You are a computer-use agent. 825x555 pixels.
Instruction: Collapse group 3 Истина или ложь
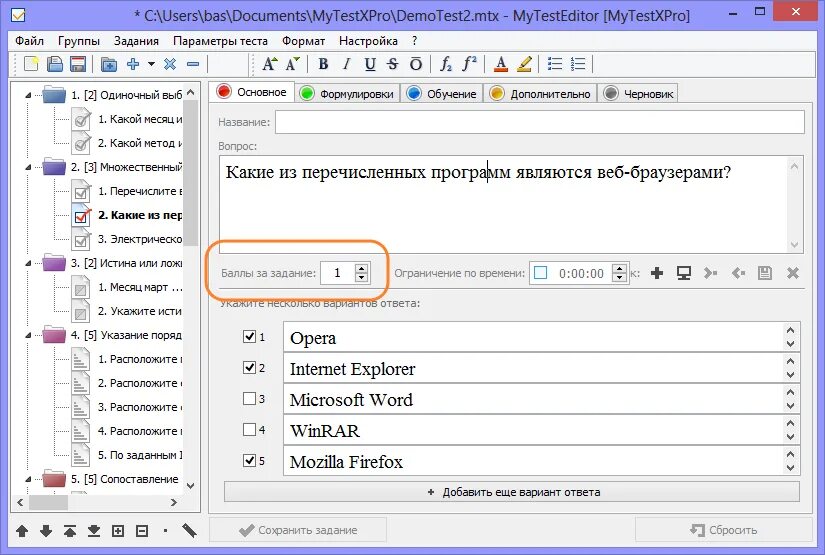coord(28,263)
